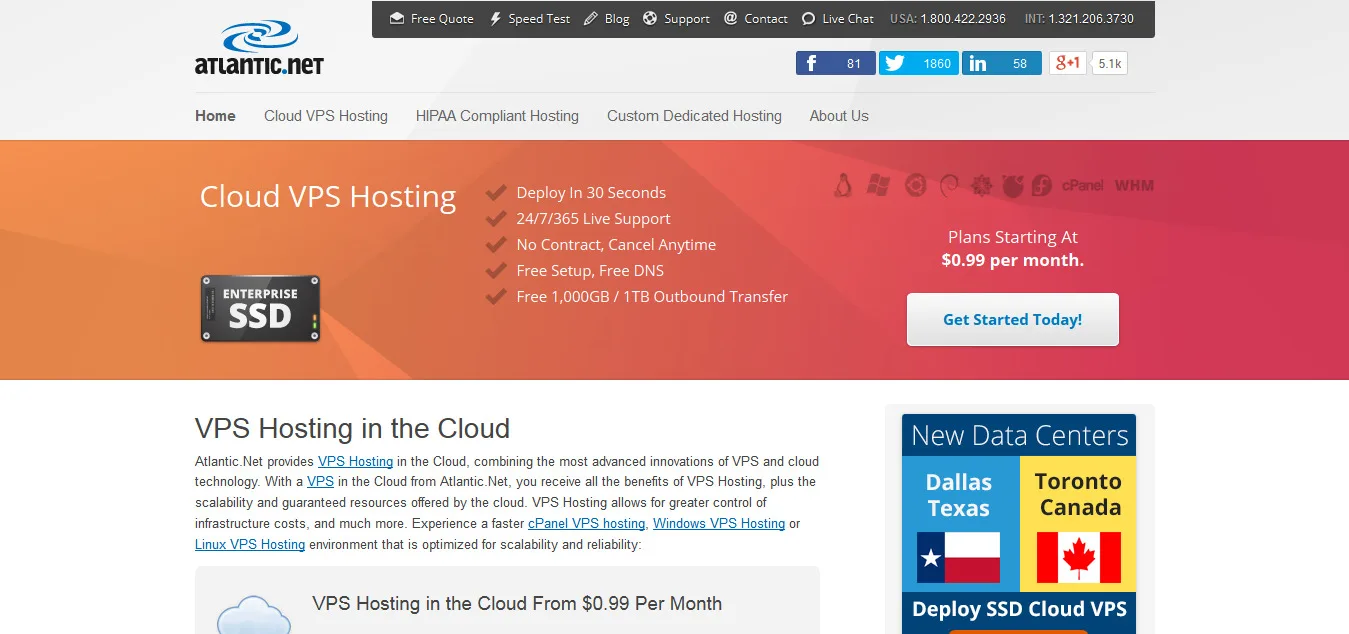The image size is (1349, 634).
Task: Click the Canada flag image
Action: pos(1078,557)
